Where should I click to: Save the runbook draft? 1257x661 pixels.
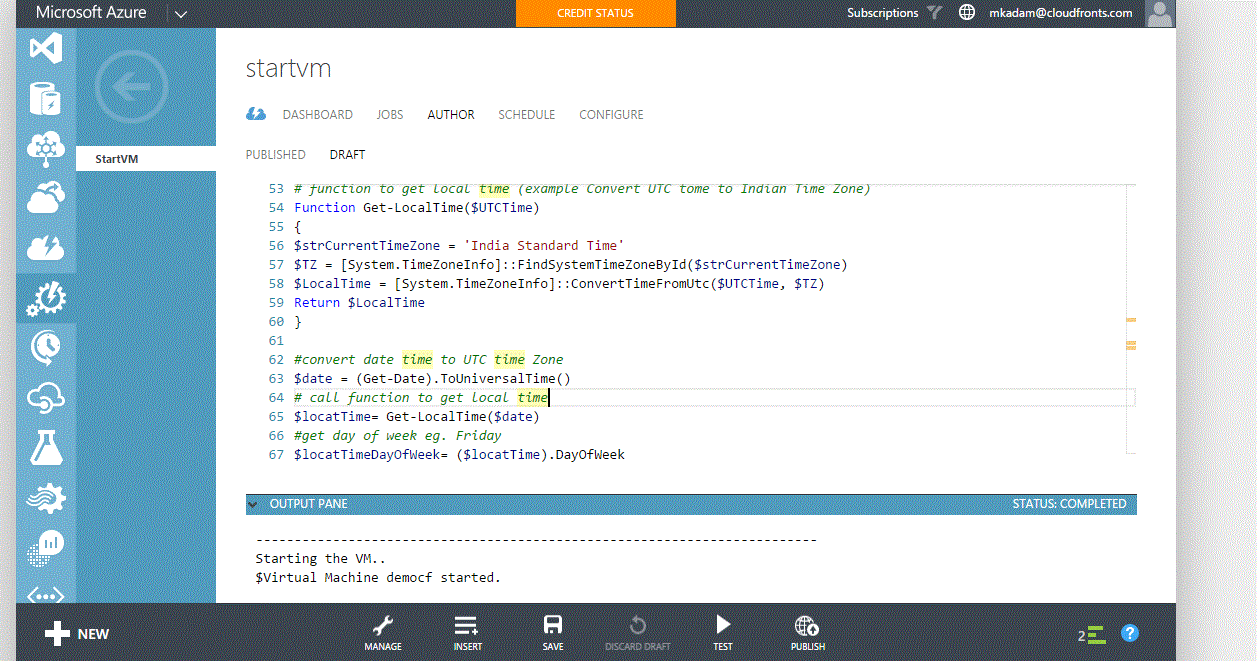(553, 634)
